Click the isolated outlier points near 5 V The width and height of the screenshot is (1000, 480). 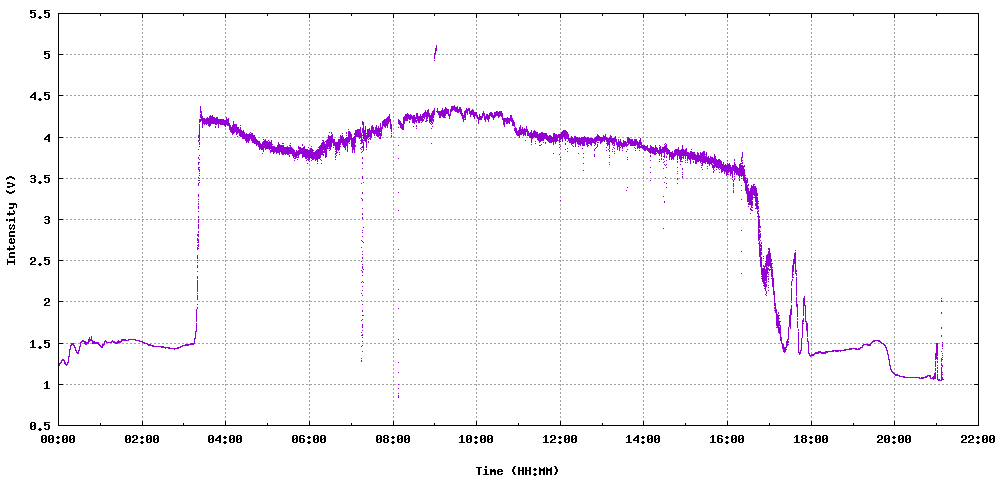coord(436,52)
